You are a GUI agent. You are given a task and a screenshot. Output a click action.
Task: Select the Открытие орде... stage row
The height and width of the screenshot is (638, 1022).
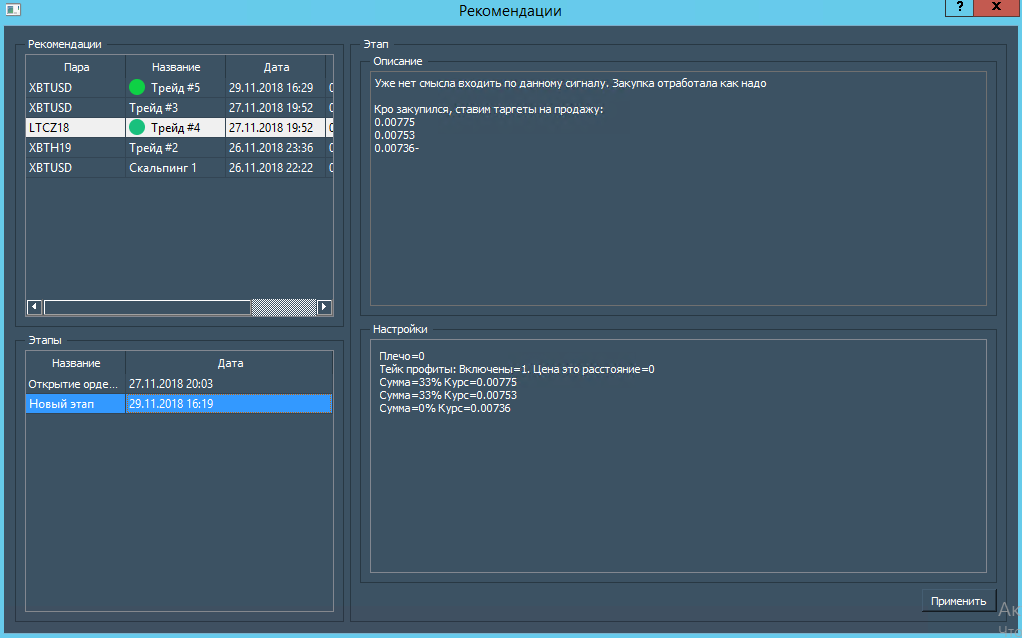coord(75,384)
